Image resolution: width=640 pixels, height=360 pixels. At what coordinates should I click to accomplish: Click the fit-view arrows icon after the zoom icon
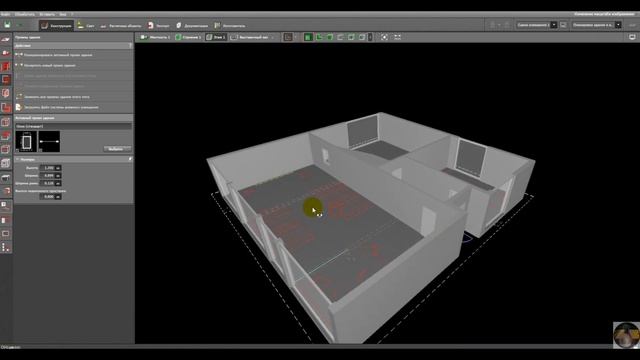pos(397,37)
